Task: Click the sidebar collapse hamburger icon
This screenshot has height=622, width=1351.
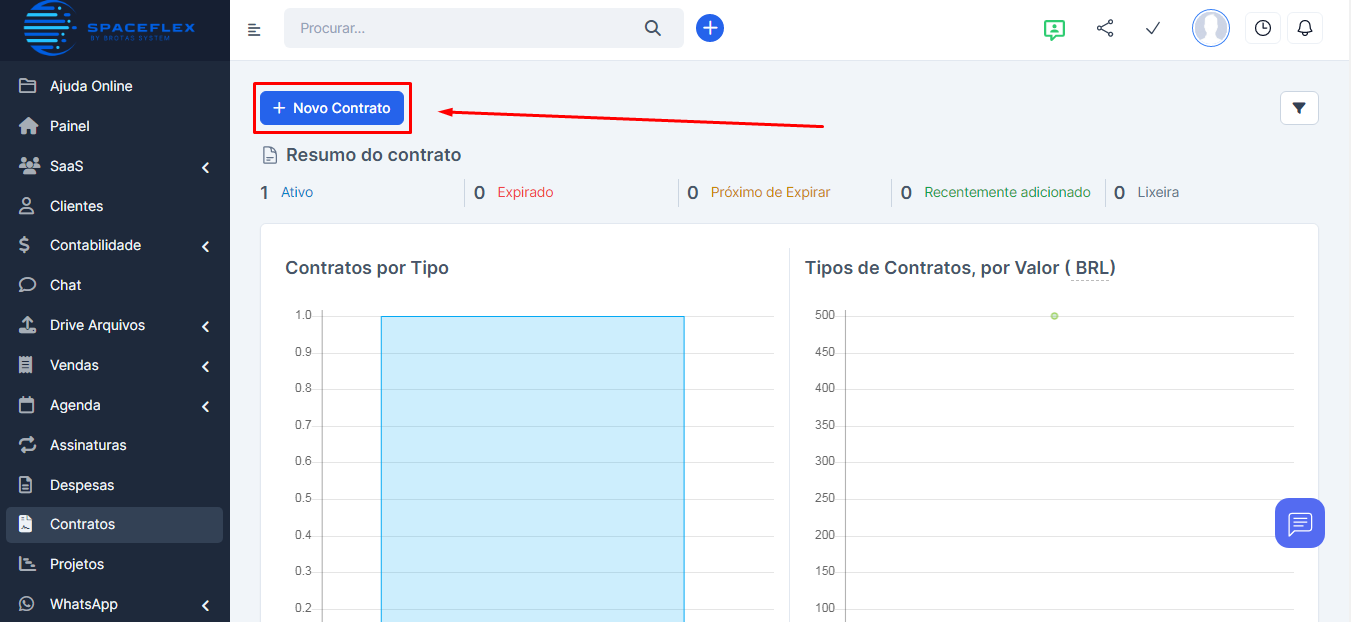Action: [254, 29]
